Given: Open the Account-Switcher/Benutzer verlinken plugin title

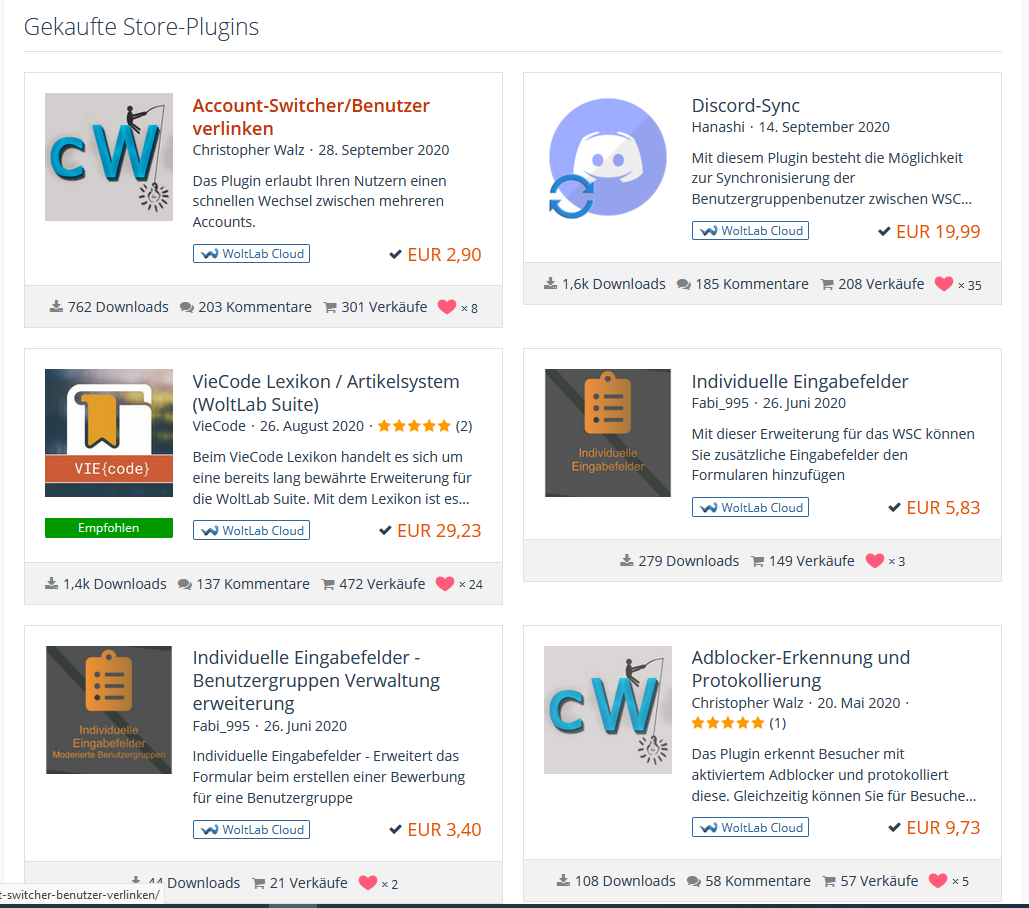Looking at the screenshot, I should [x=311, y=117].
